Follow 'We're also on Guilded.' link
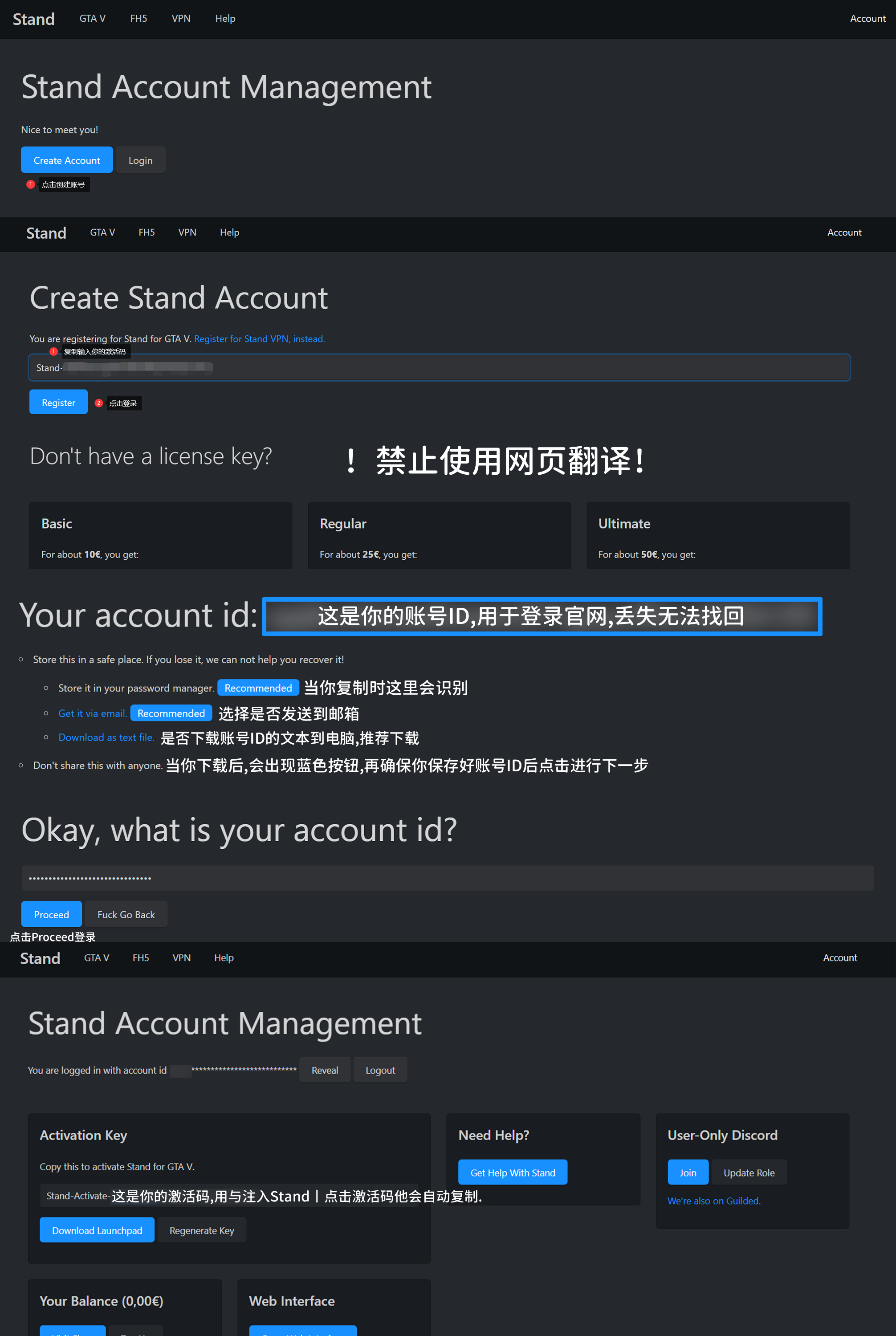This screenshot has height=1336, width=896. 714,1201
